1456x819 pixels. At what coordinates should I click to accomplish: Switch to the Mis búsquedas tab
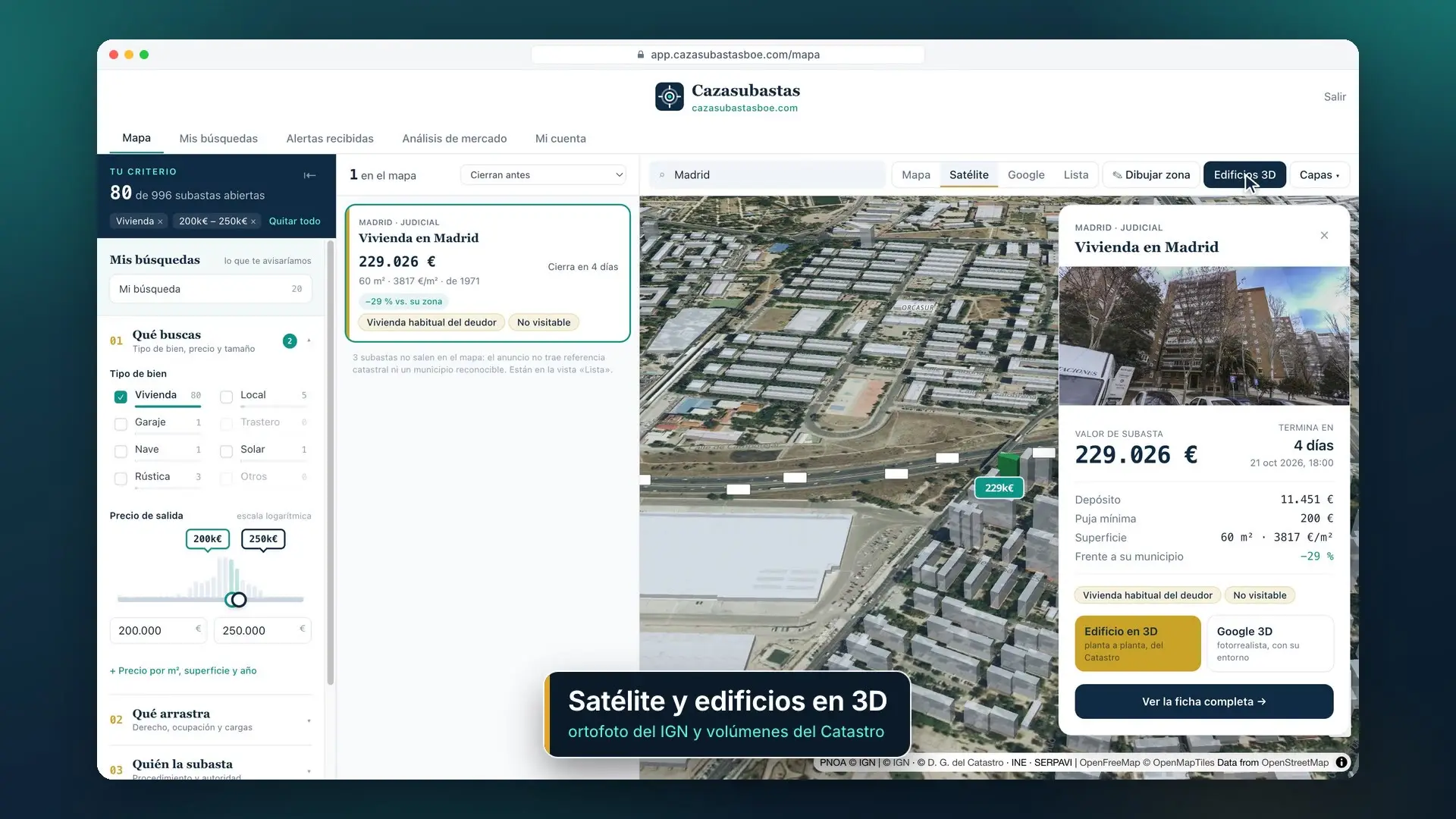point(218,139)
